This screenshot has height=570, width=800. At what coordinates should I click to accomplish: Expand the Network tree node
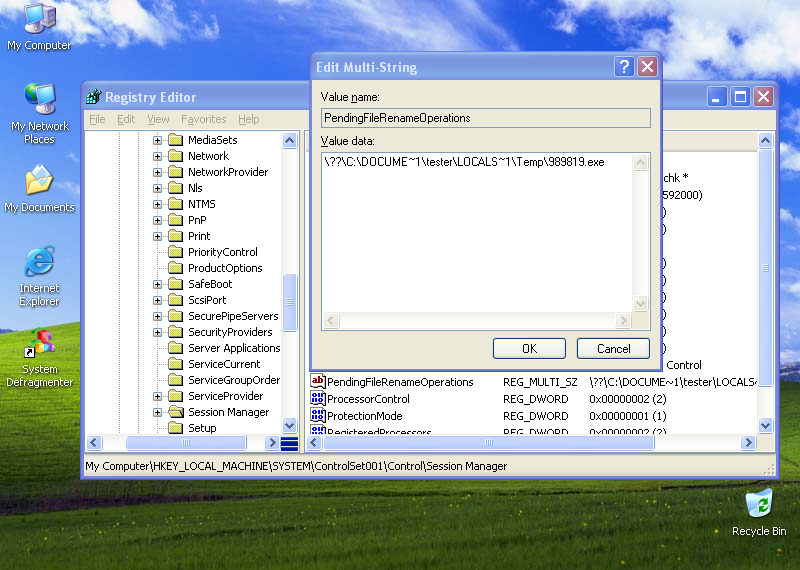point(157,156)
